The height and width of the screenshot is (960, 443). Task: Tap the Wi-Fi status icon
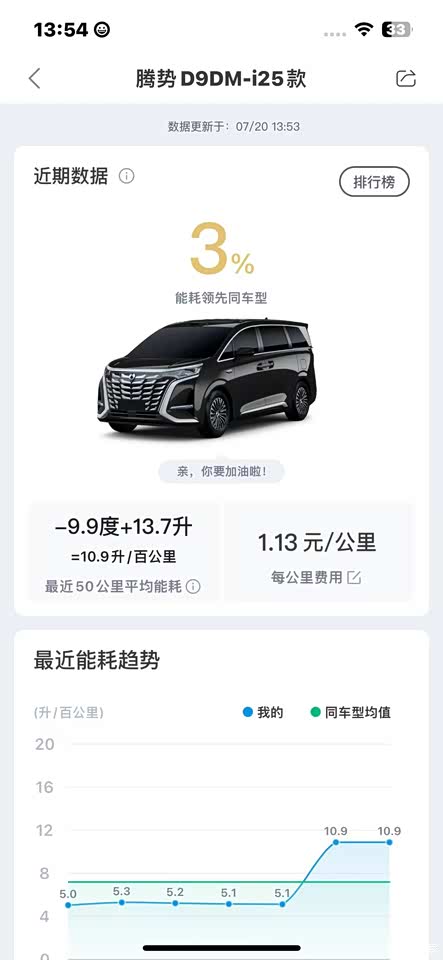click(364, 30)
